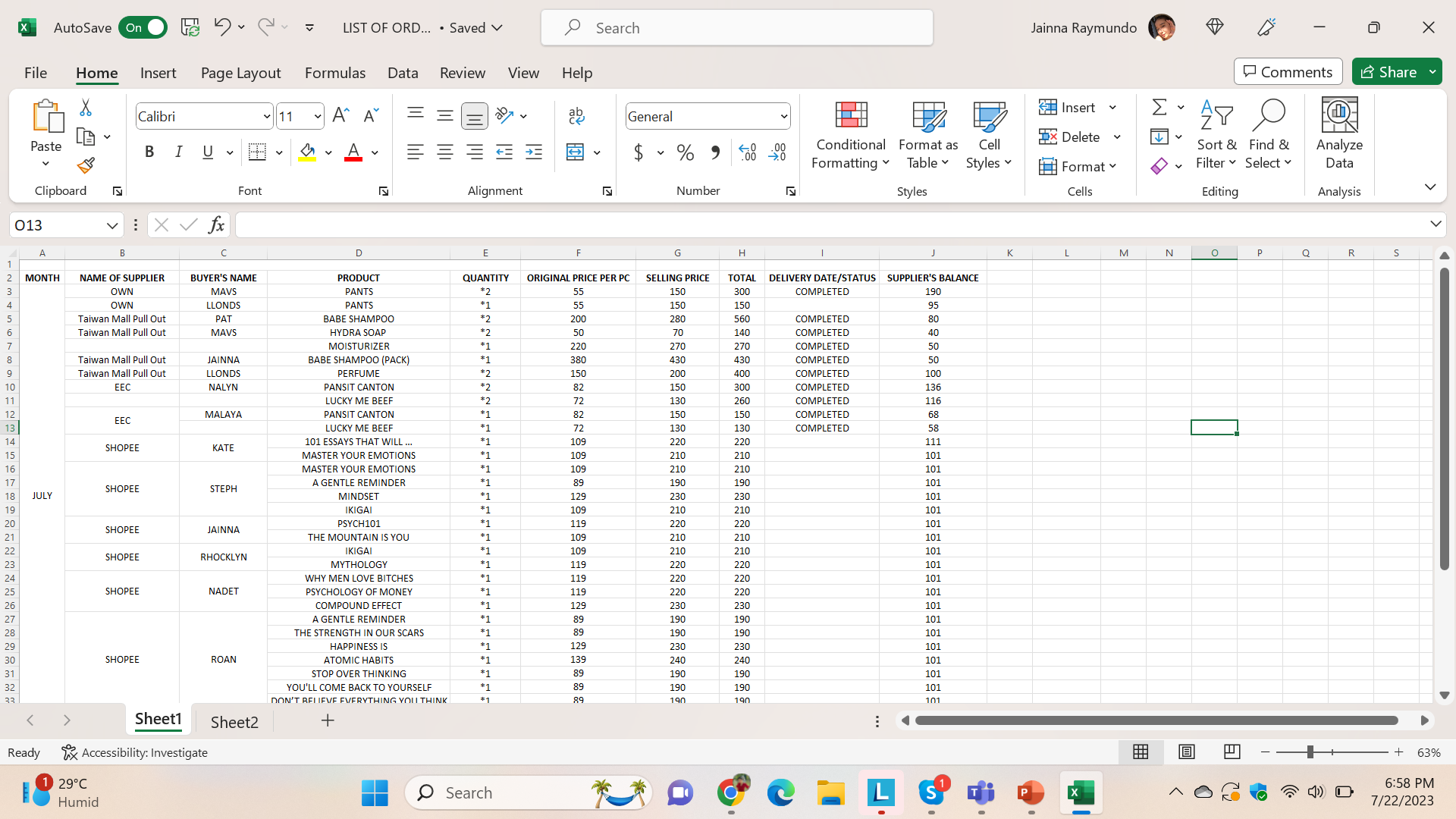Click the Fill down icon
The image size is (1456, 819).
pos(1159,136)
